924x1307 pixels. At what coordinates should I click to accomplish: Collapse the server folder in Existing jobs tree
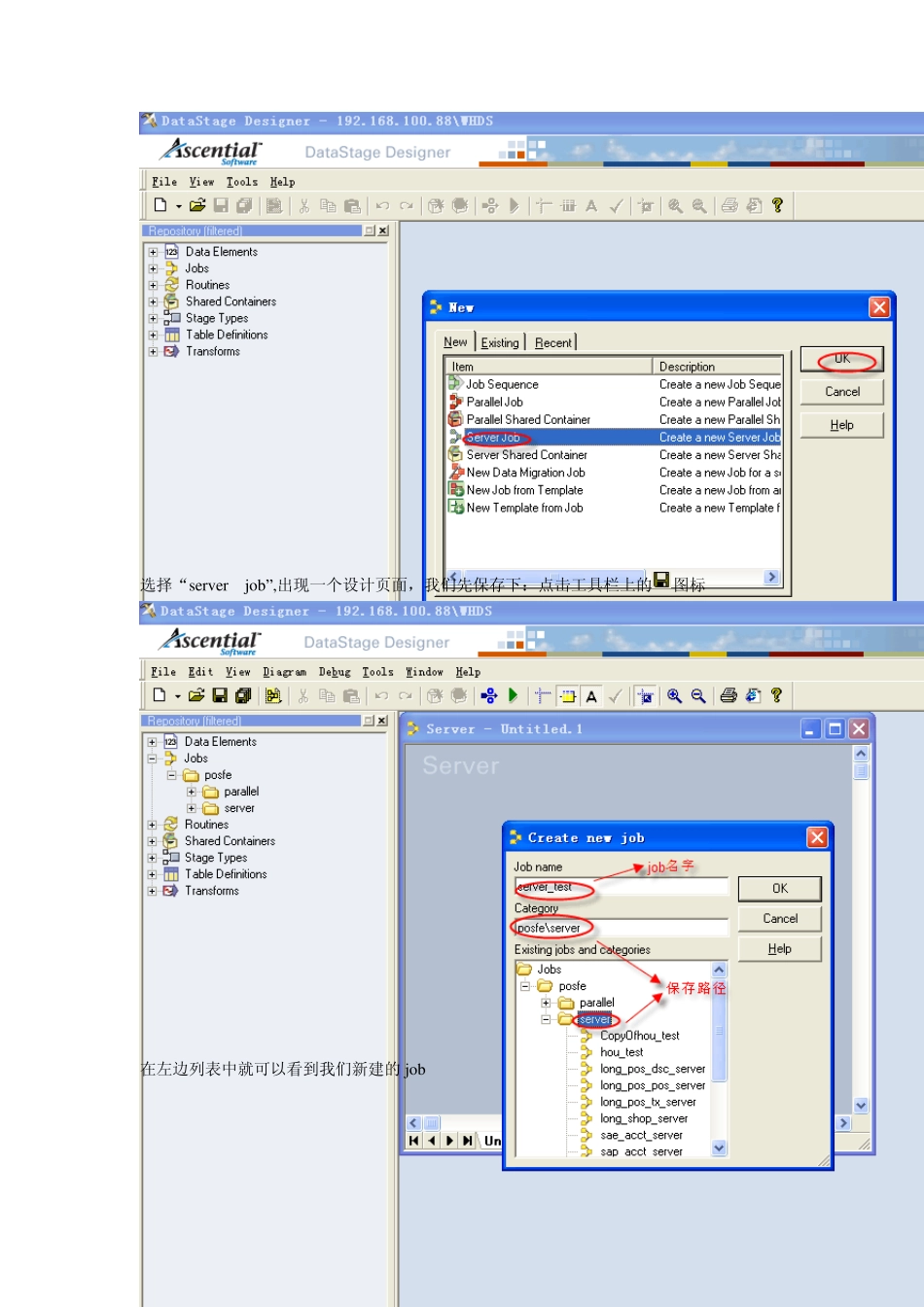(x=546, y=1019)
